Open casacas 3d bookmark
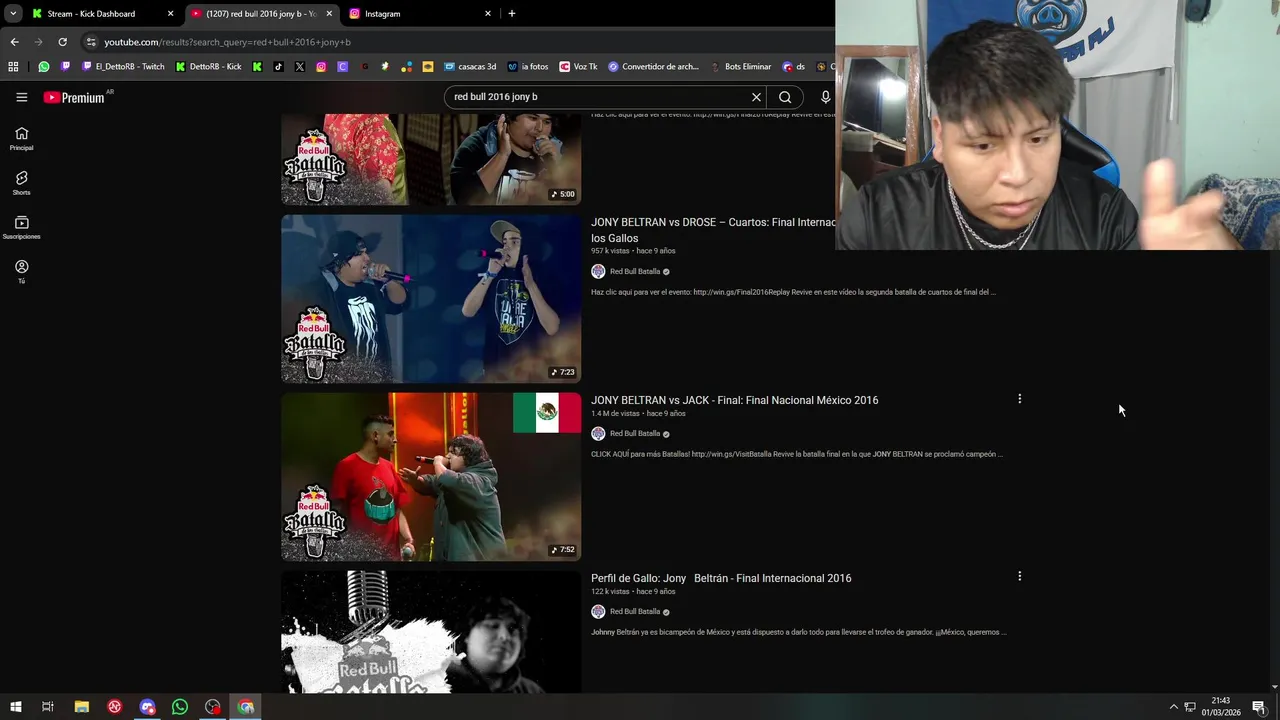Screen dimensions: 1280x720 pos(470,67)
